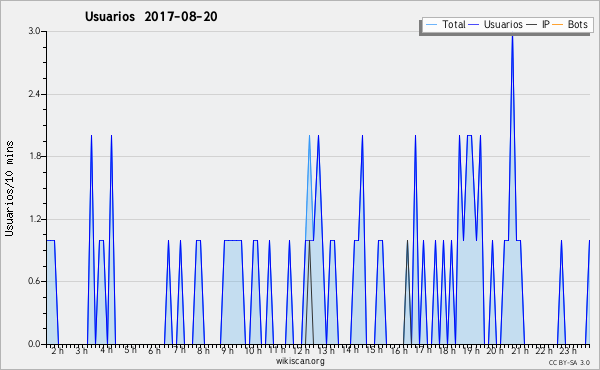Click the 18 h x-axis label
The width and height of the screenshot is (600, 370).
point(447,350)
